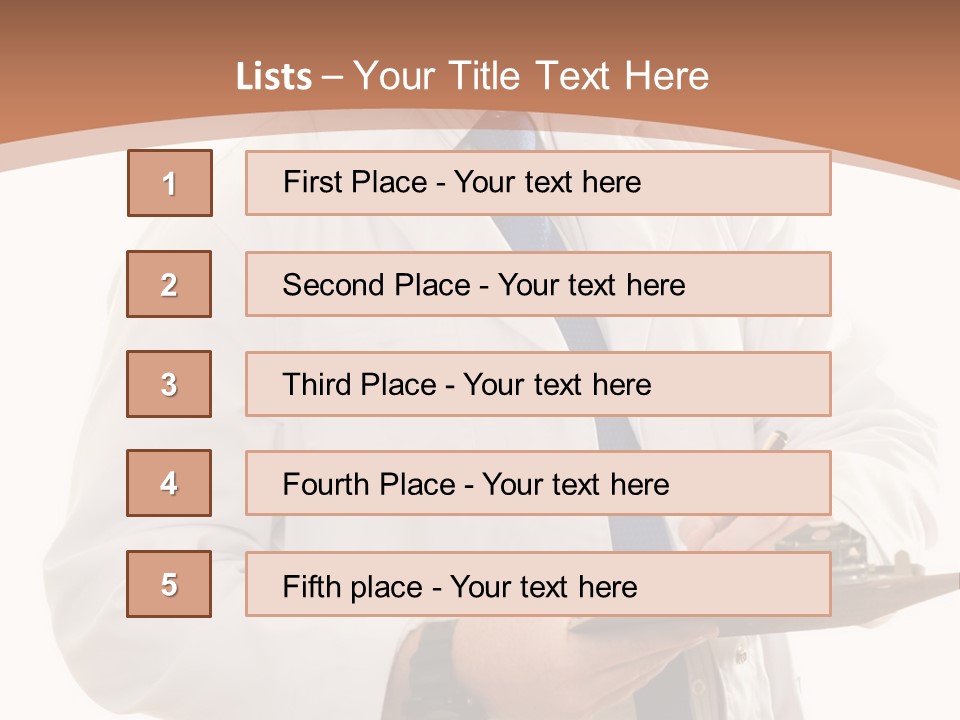Select the number 1 box
This screenshot has height=720, width=960.
pos(169,183)
